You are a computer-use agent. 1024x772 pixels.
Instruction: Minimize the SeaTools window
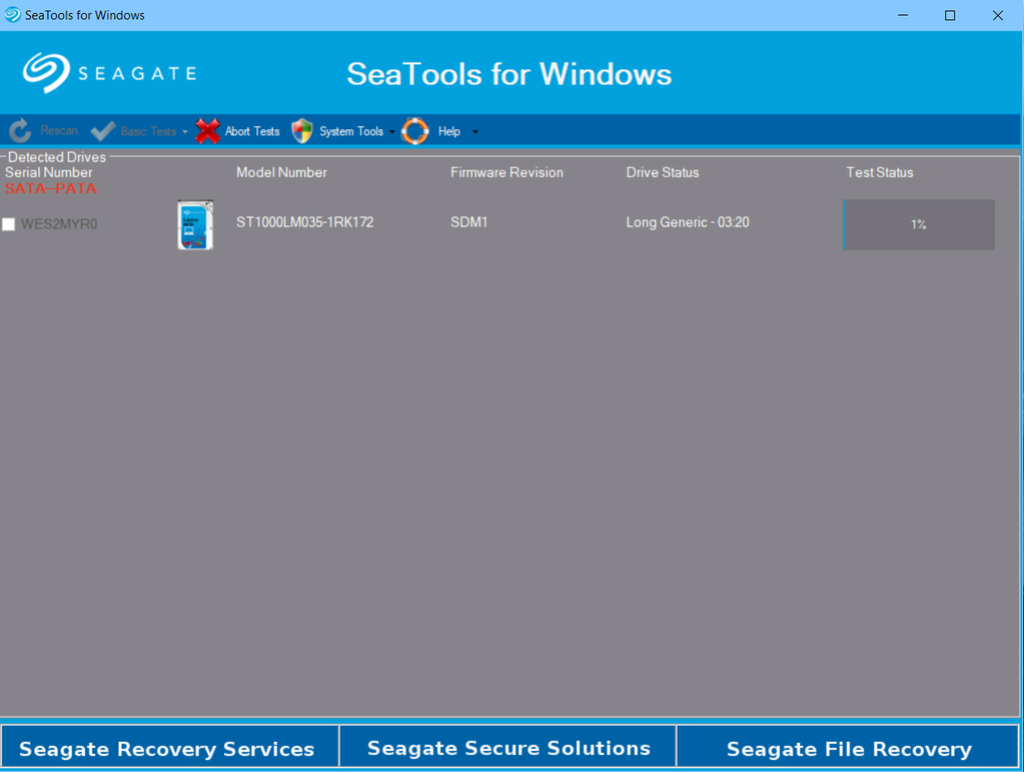pos(903,15)
